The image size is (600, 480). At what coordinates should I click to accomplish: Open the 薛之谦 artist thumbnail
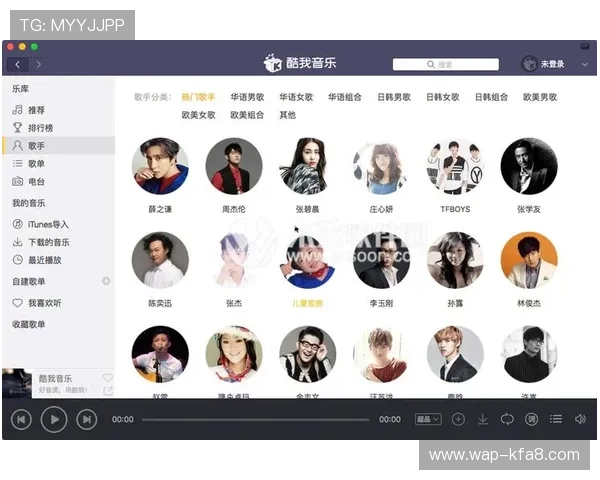click(x=160, y=166)
